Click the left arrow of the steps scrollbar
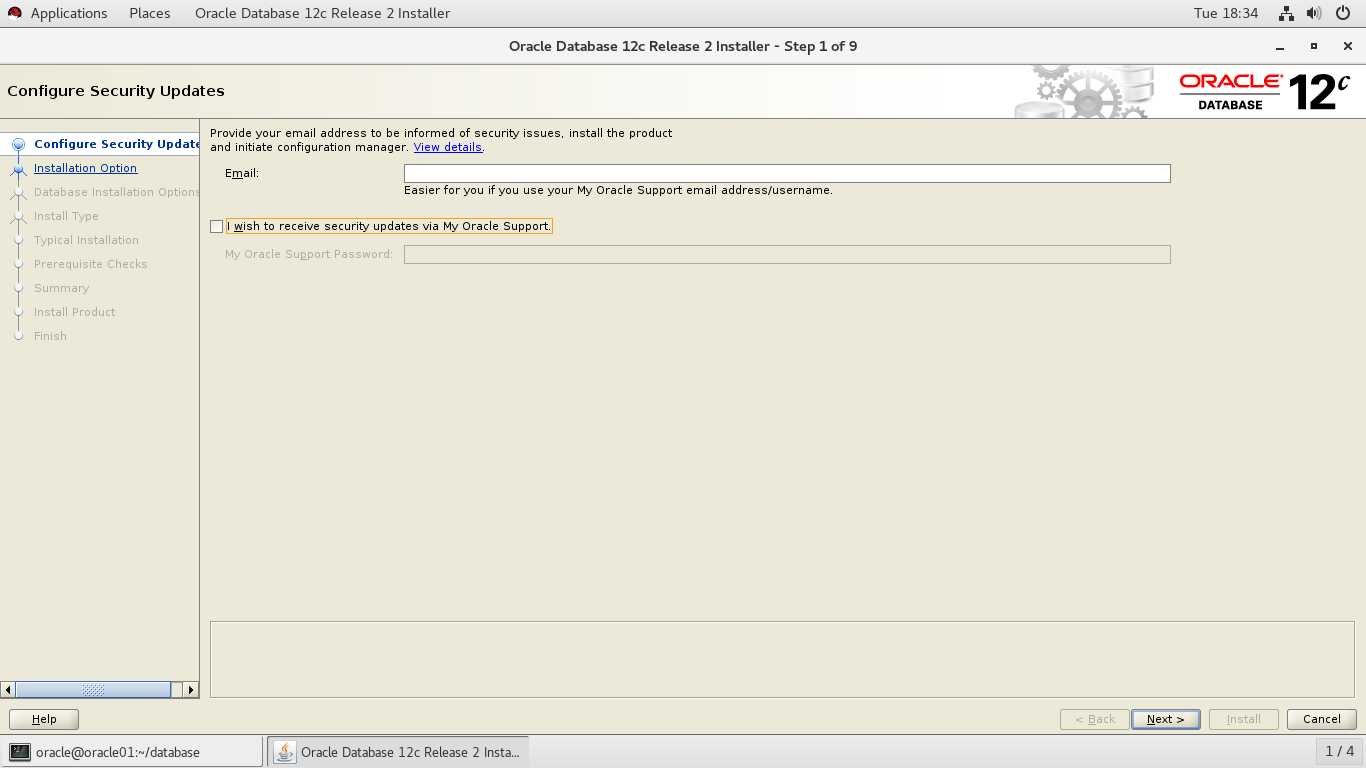This screenshot has height=768, width=1366. tap(8, 690)
